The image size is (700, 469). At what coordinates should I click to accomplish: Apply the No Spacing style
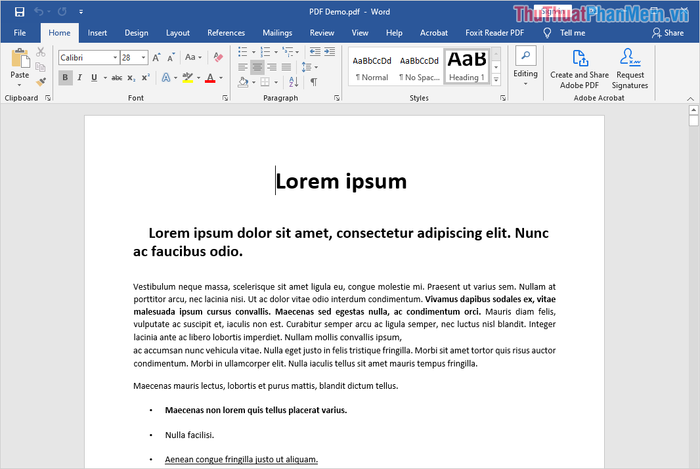[x=419, y=67]
